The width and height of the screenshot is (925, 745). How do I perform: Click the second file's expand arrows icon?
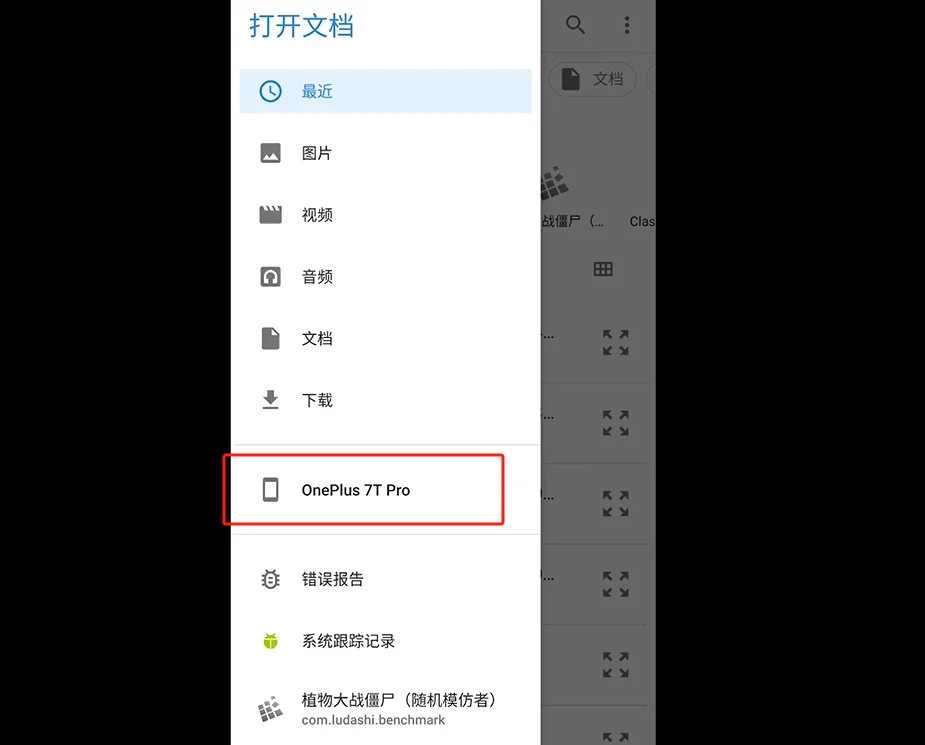(x=615, y=424)
